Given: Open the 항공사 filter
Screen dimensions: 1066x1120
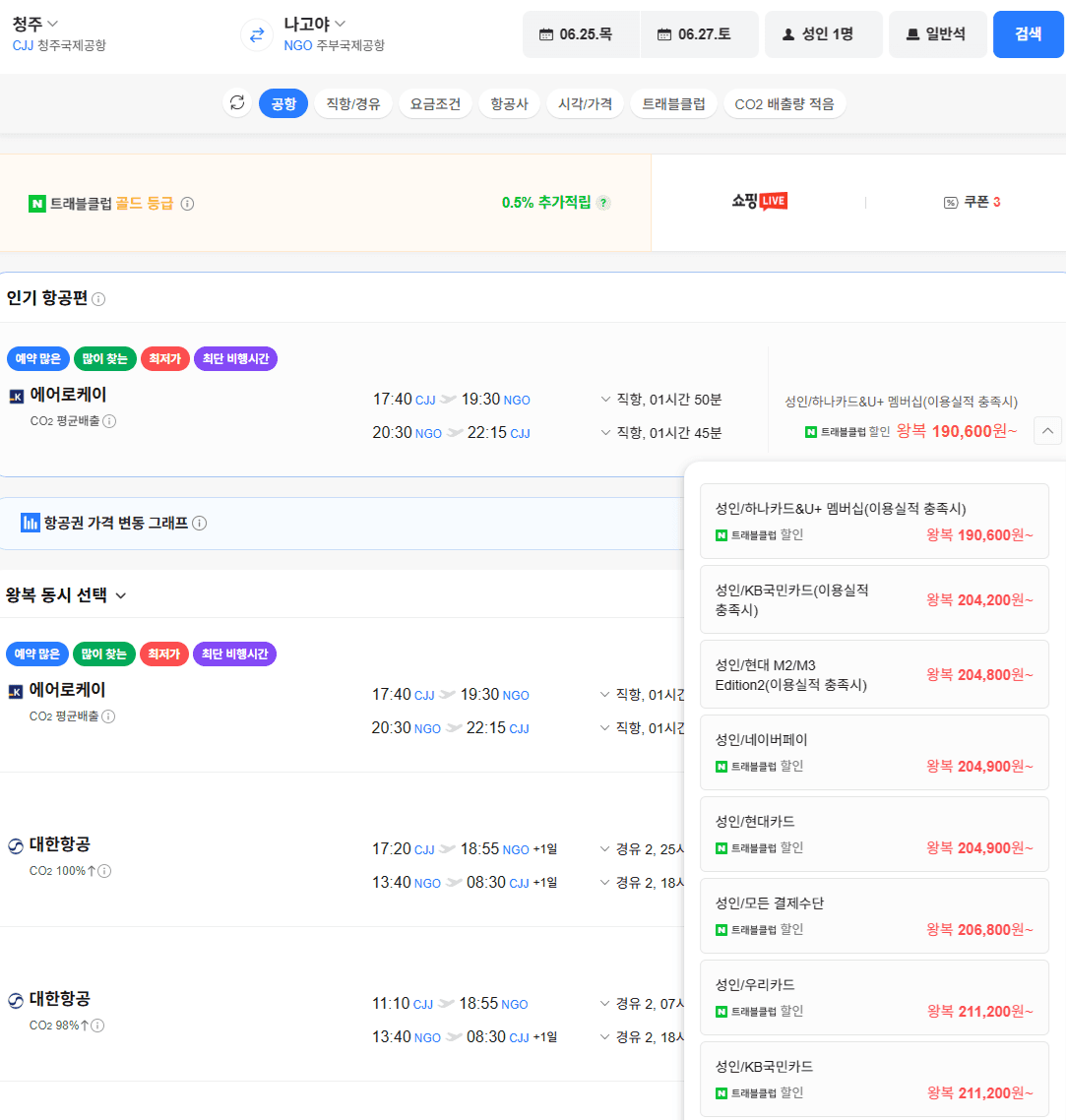Looking at the screenshot, I should [509, 103].
